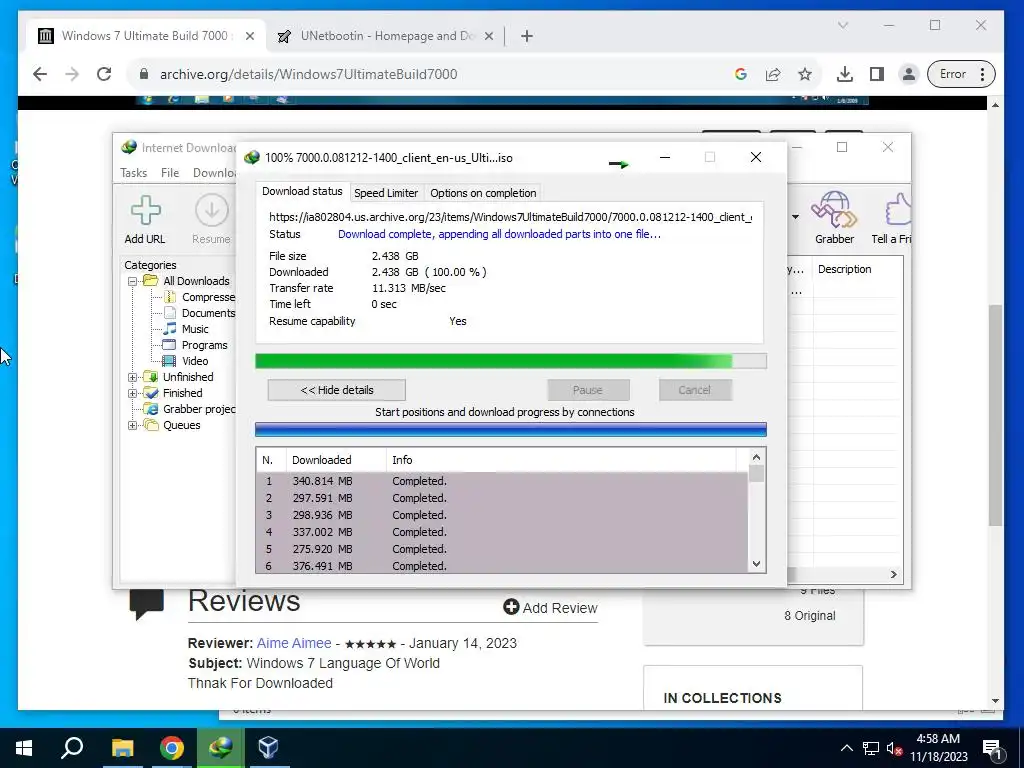This screenshot has width=1024, height=768.
Task: Open the Windows Start menu
Action: coord(24,748)
